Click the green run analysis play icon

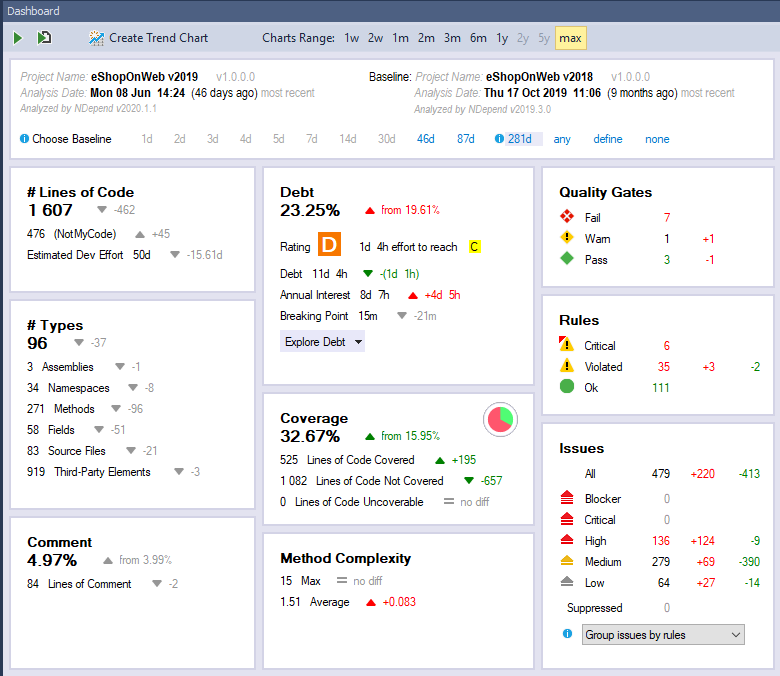(18, 38)
